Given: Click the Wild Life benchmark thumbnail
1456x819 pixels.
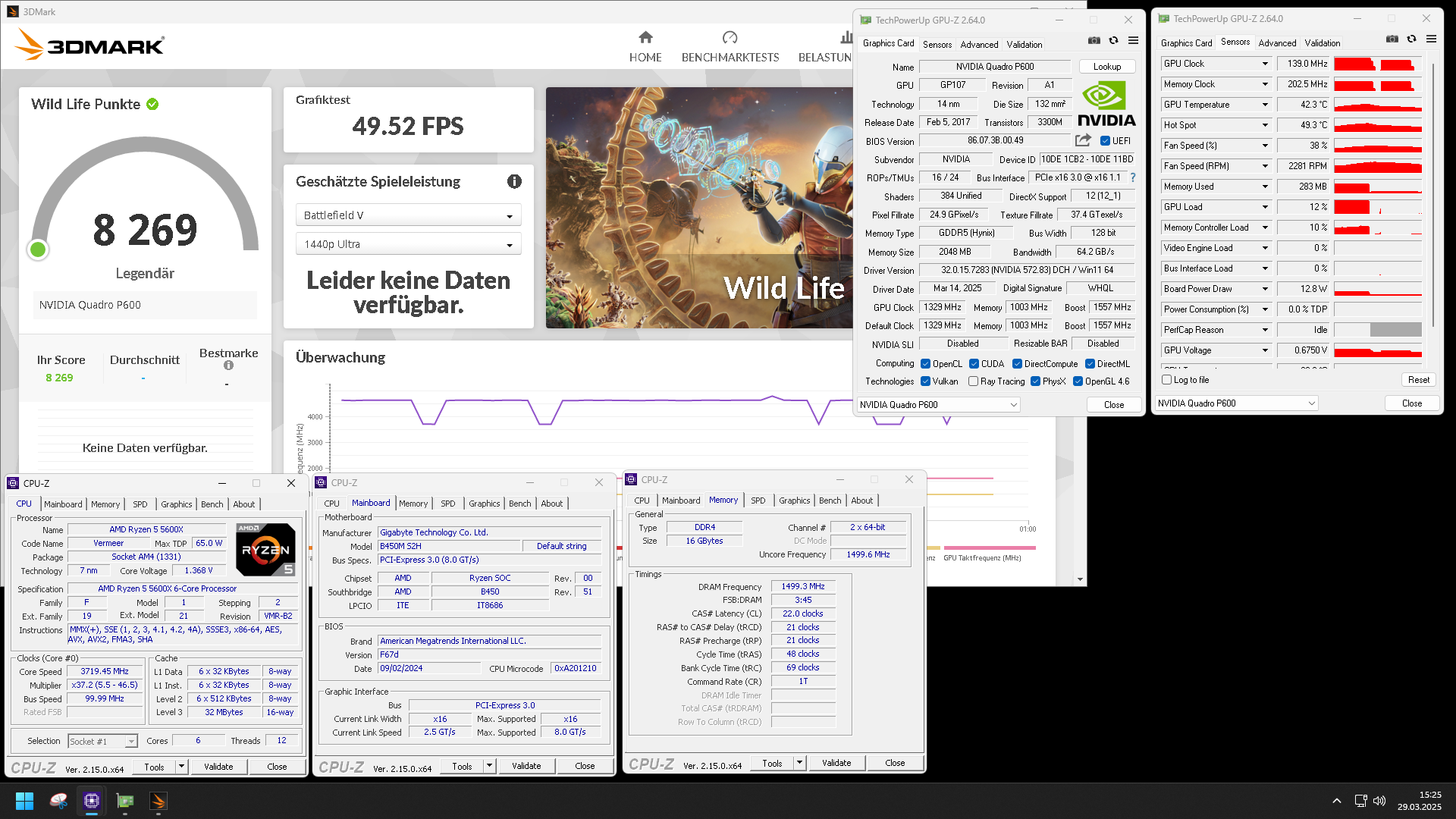Looking at the screenshot, I should [x=699, y=208].
